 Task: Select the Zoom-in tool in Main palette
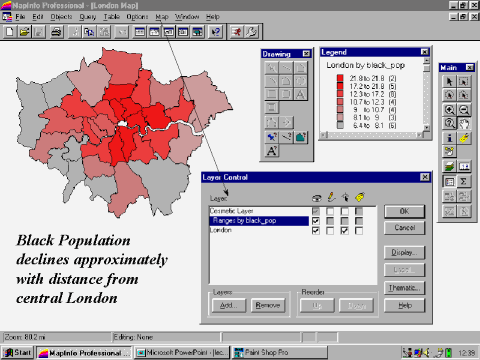(x=449, y=110)
